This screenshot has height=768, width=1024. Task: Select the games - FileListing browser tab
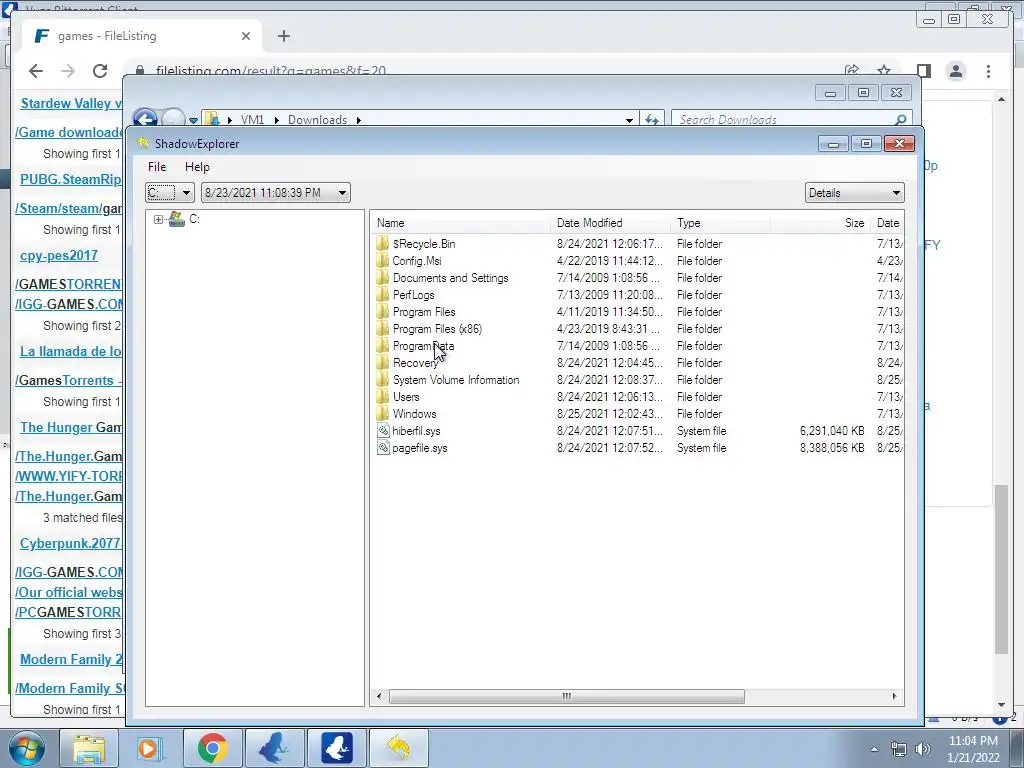pyautogui.click(x=142, y=36)
